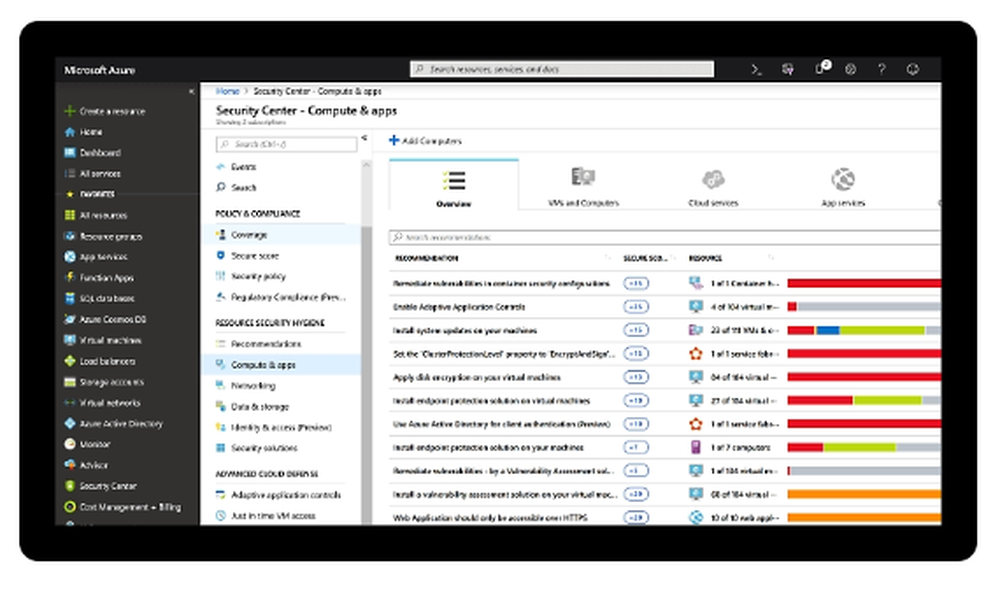Collapse the left navigation sidebar

pyautogui.click(x=191, y=92)
